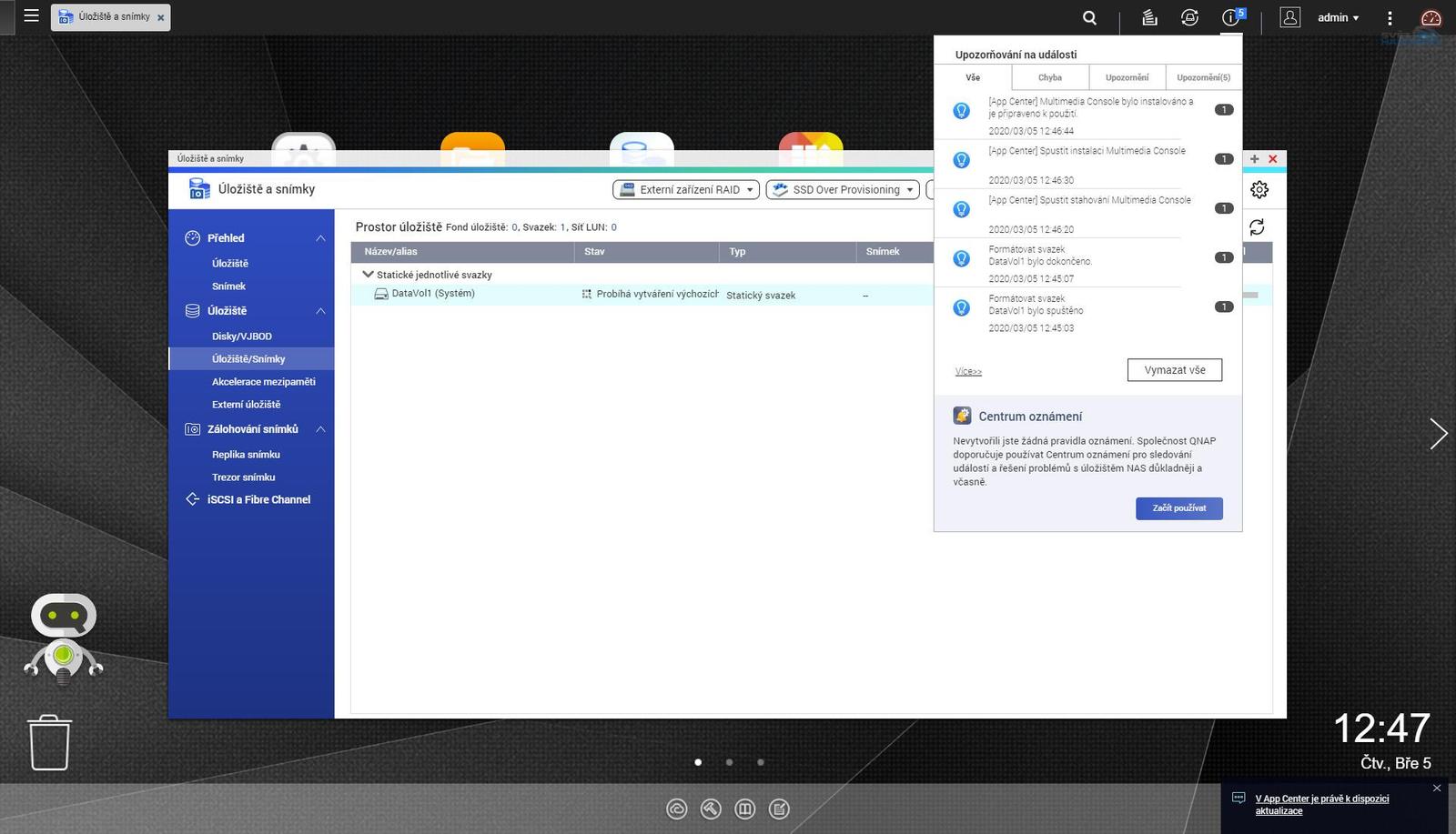The image size is (1456, 834).
Task: Click the Začít používat button
Action: tap(1178, 508)
